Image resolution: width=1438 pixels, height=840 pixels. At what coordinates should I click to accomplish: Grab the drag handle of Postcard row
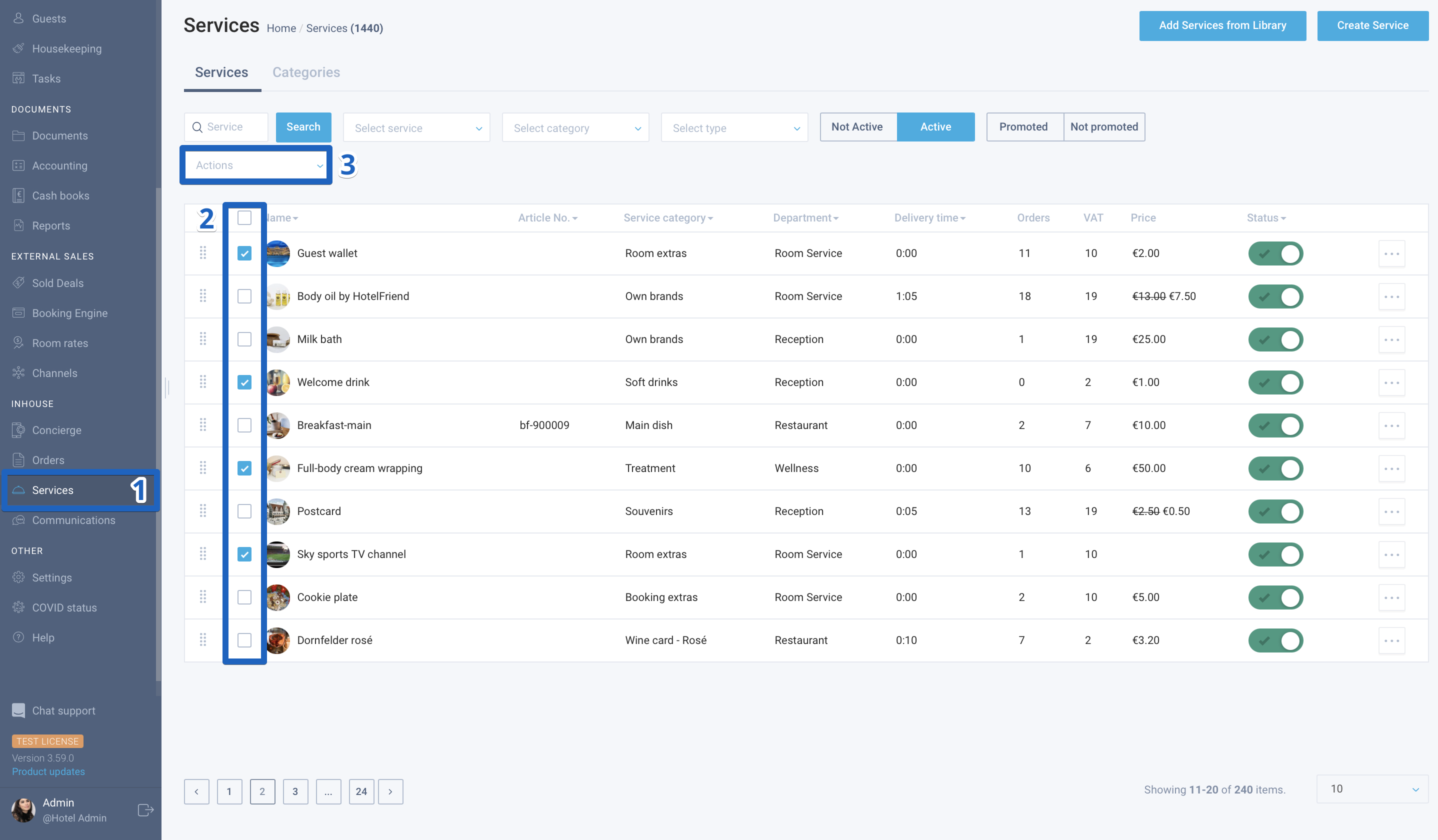[x=202, y=510]
